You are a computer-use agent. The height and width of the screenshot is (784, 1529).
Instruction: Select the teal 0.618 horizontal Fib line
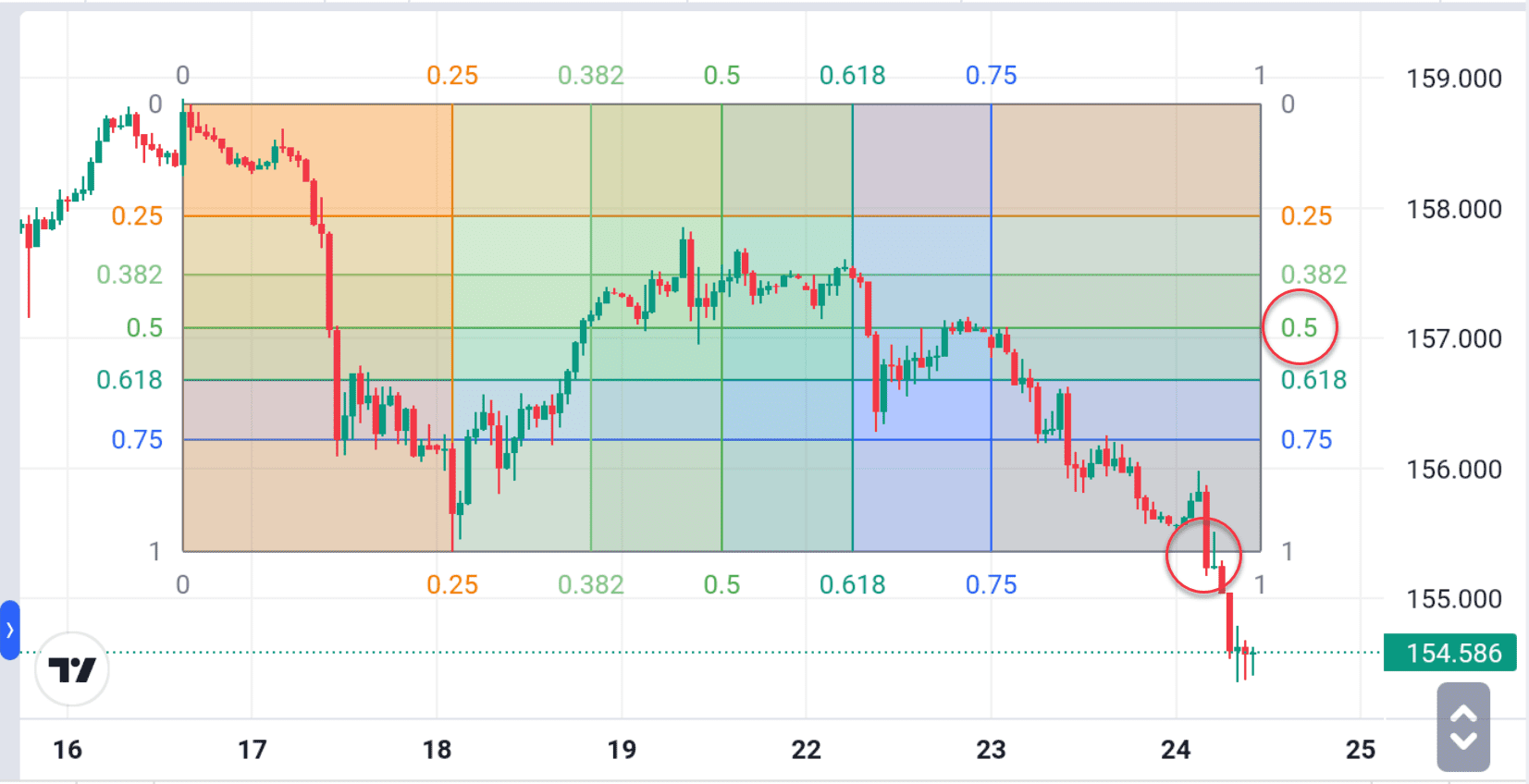click(x=721, y=380)
